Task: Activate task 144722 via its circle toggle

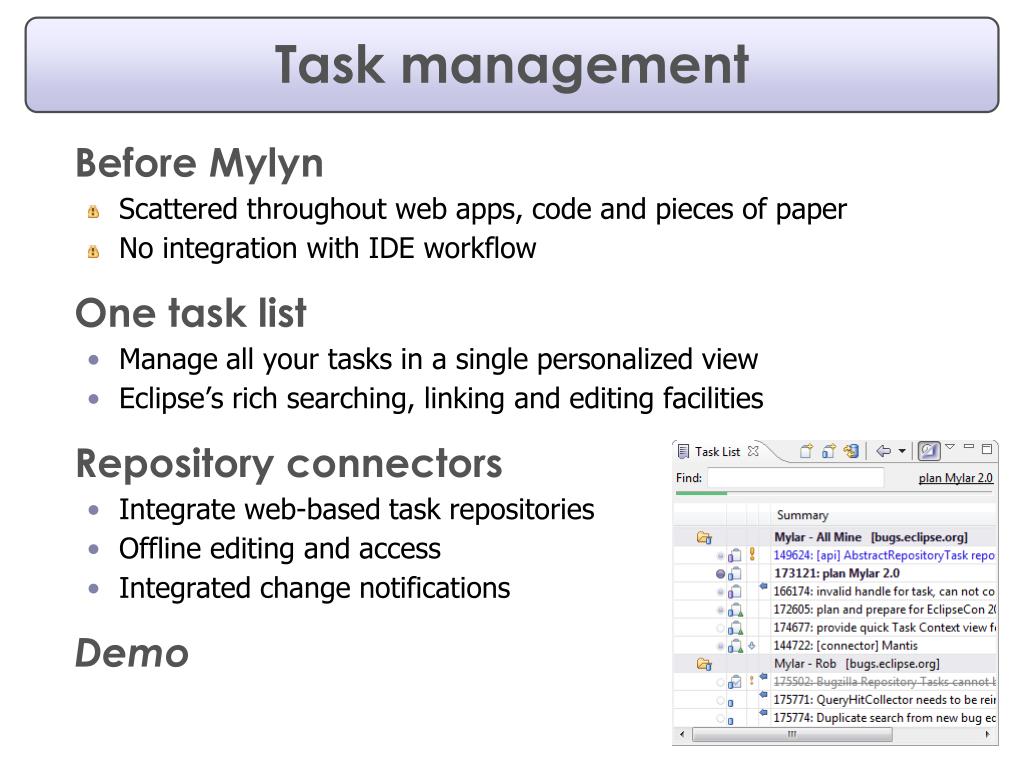Action: (720, 646)
